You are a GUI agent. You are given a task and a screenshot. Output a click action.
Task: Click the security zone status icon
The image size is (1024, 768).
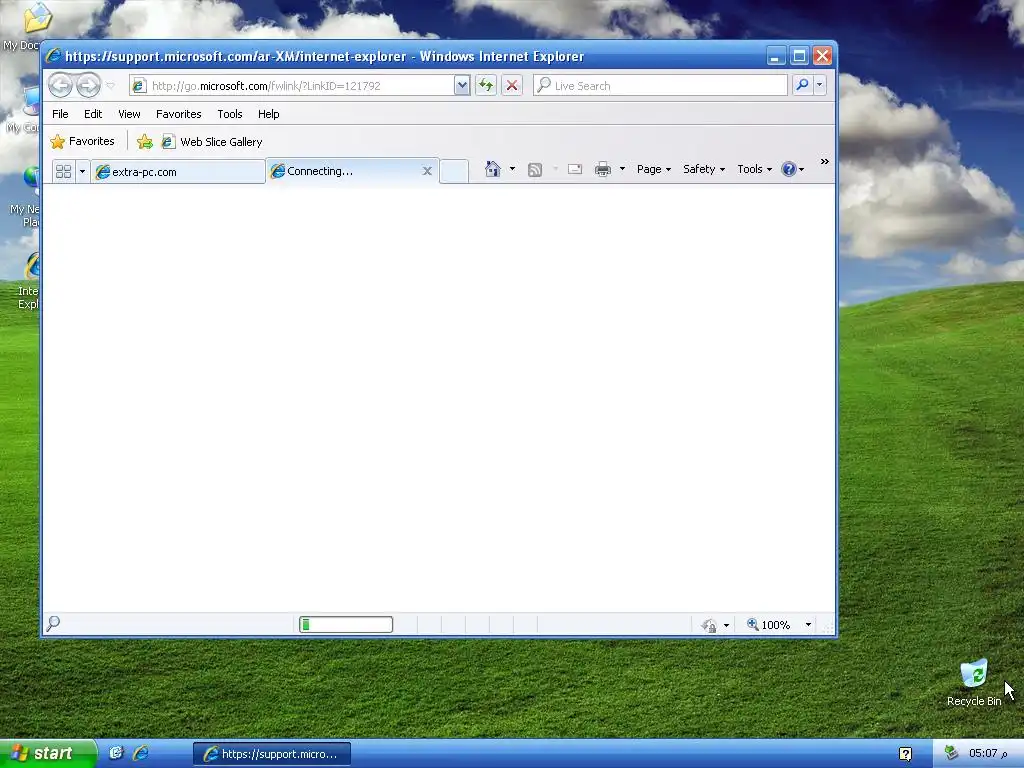click(709, 625)
